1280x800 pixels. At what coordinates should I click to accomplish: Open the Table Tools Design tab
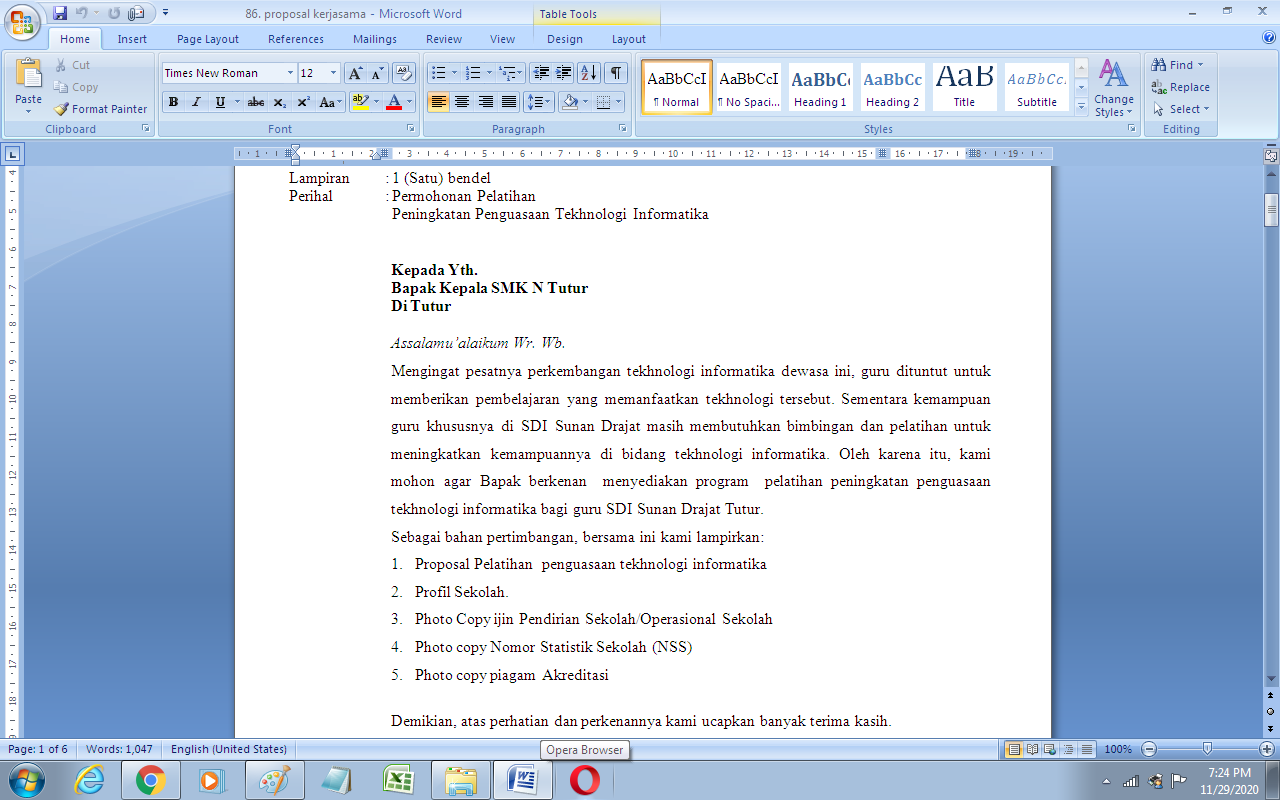[565, 39]
